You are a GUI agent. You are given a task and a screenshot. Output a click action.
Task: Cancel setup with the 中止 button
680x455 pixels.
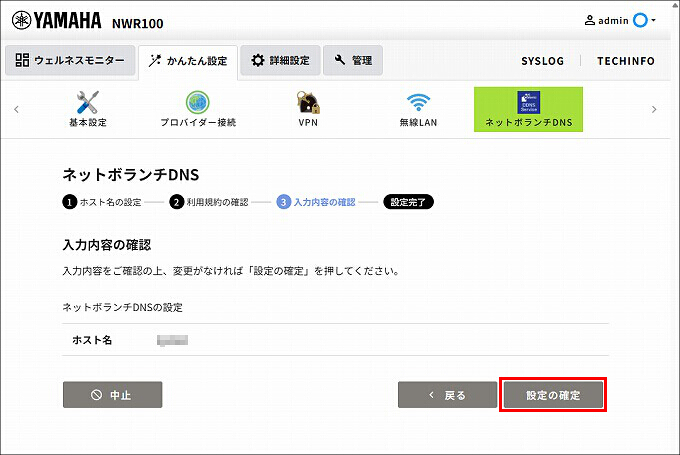click(x=112, y=395)
